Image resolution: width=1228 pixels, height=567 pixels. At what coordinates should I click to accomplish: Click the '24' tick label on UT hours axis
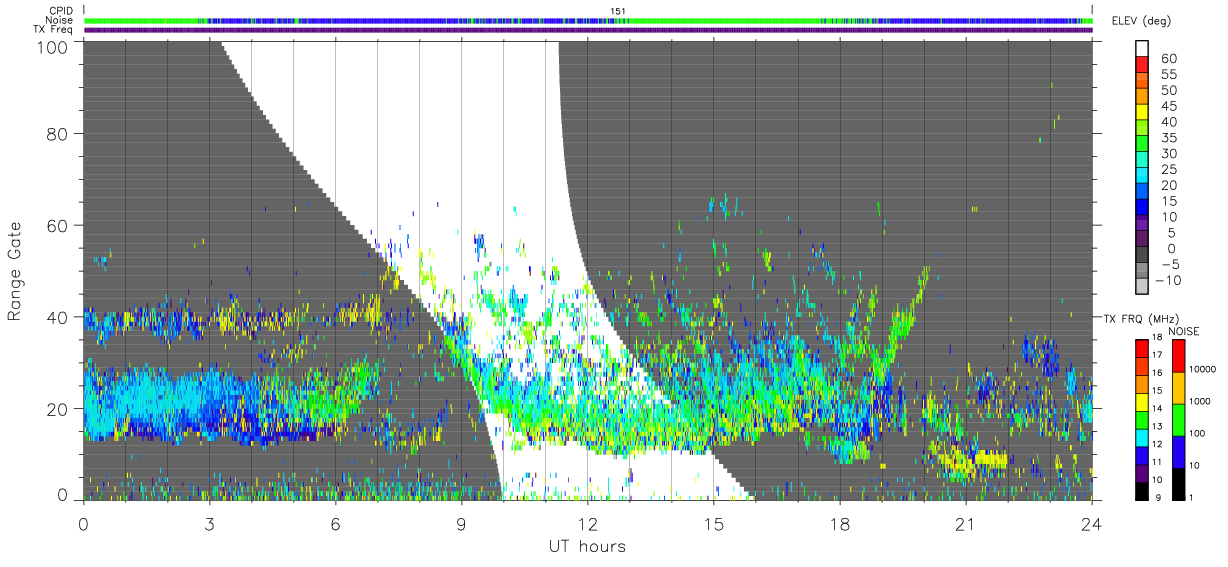click(1091, 524)
